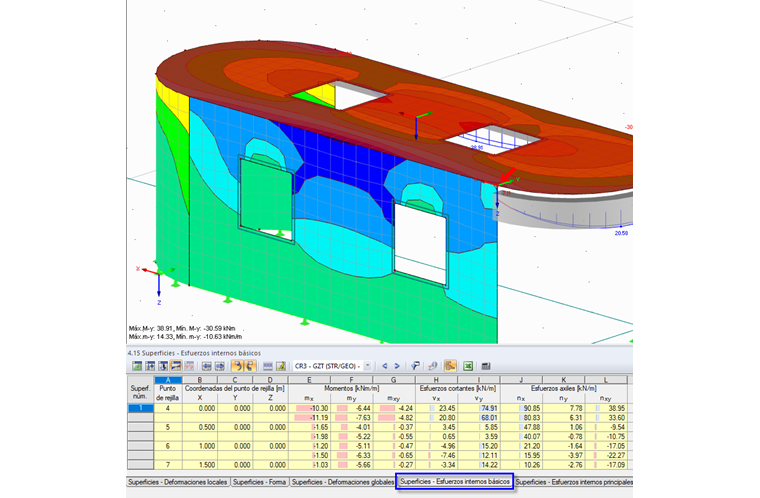
Task: Click the second toolbar icon with blue arrows
Action: pyautogui.click(x=150, y=366)
